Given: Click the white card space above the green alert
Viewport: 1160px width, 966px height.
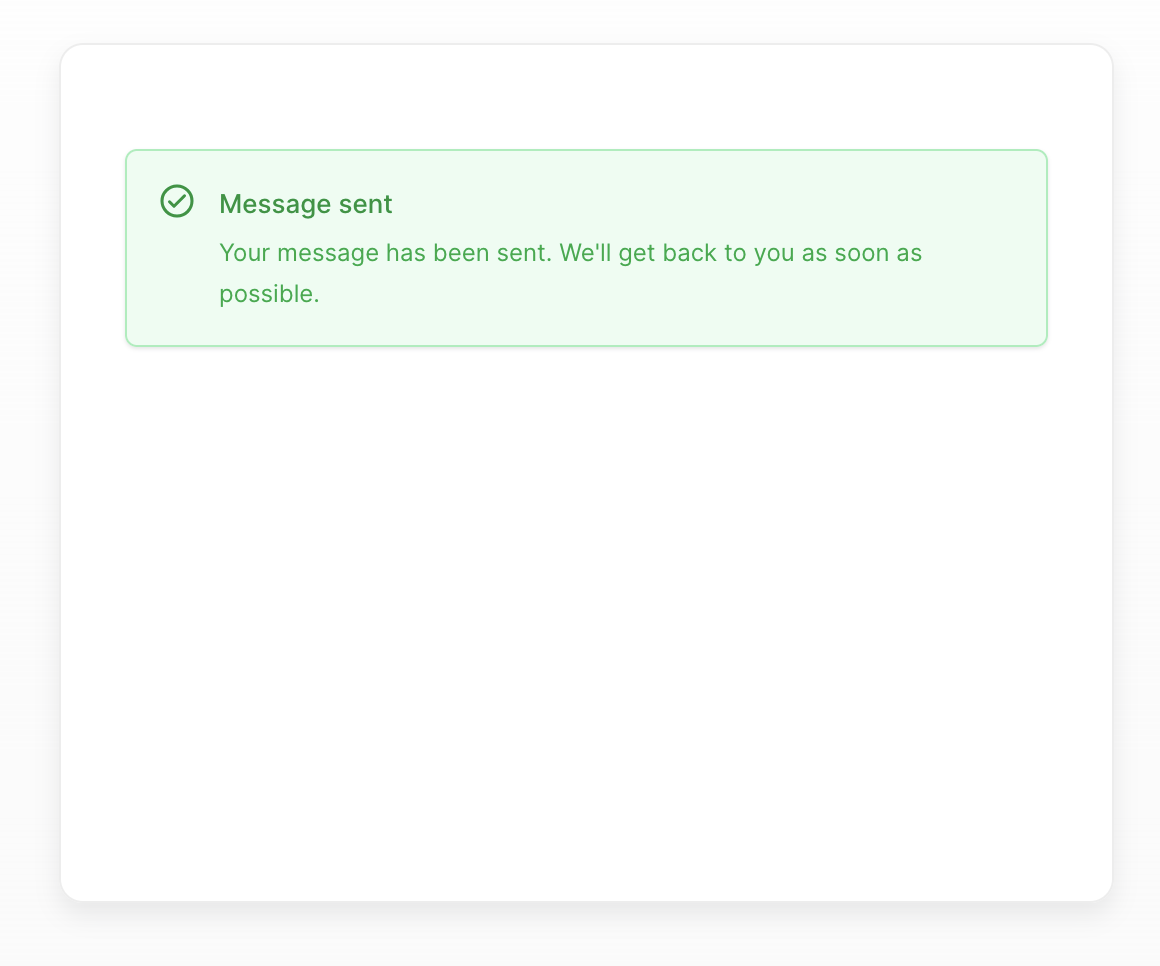Looking at the screenshot, I should point(586,96).
